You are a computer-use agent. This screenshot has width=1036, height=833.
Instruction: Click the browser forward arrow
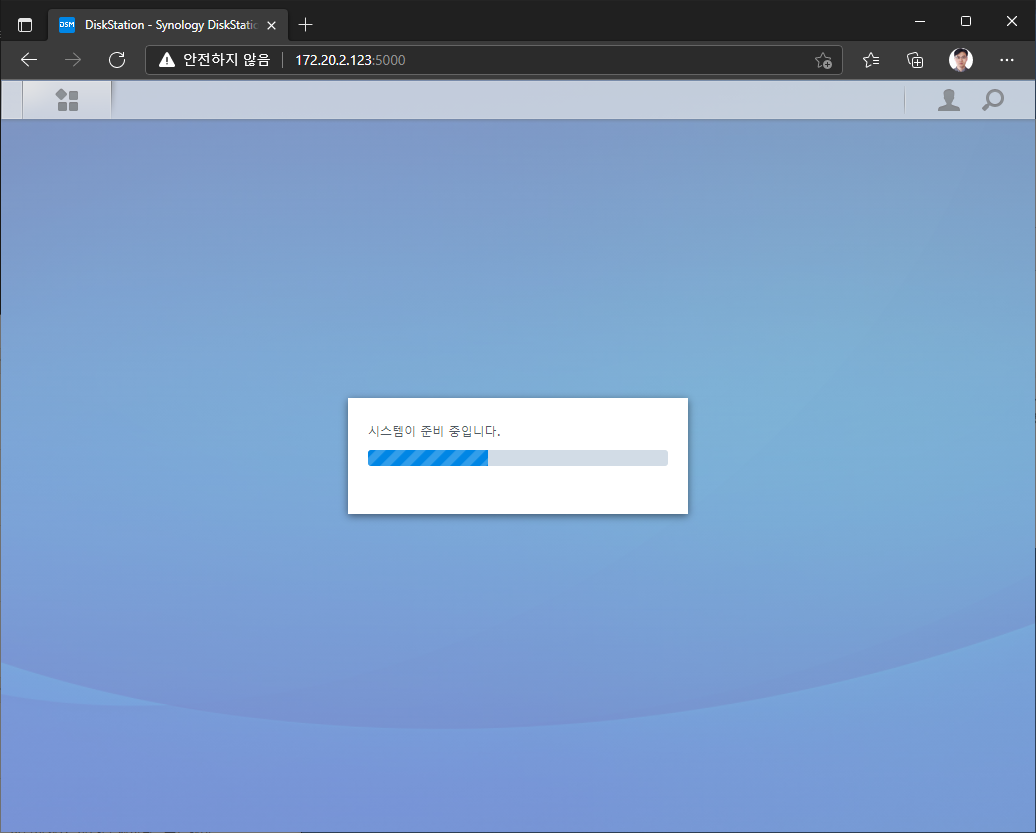click(73, 60)
